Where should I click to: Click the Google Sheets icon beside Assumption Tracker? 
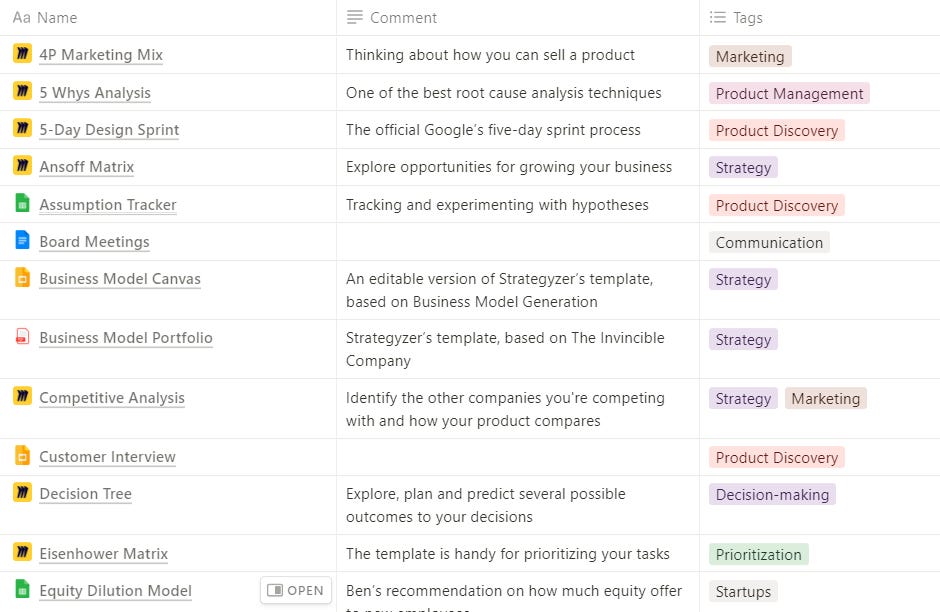[x=22, y=203]
